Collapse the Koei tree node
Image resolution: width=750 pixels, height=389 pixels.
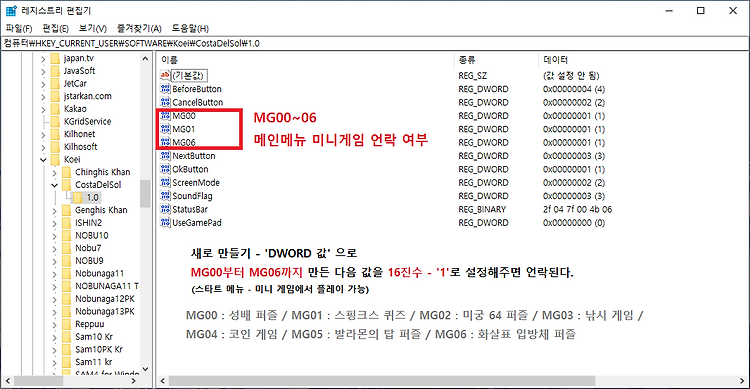pyautogui.click(x=43, y=160)
